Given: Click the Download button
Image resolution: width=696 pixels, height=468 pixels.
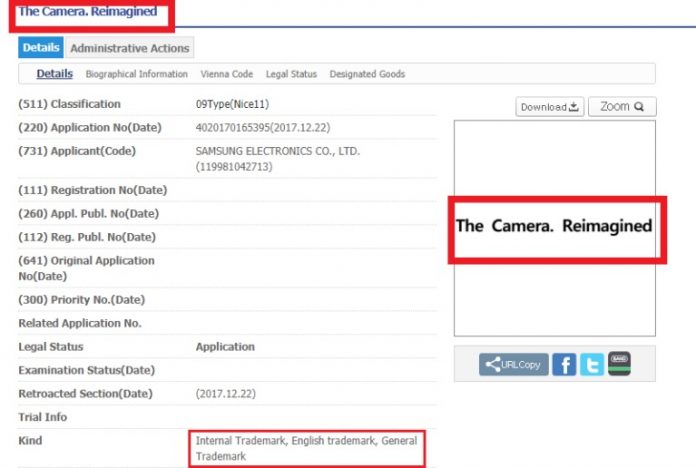Looking at the screenshot, I should (550, 107).
